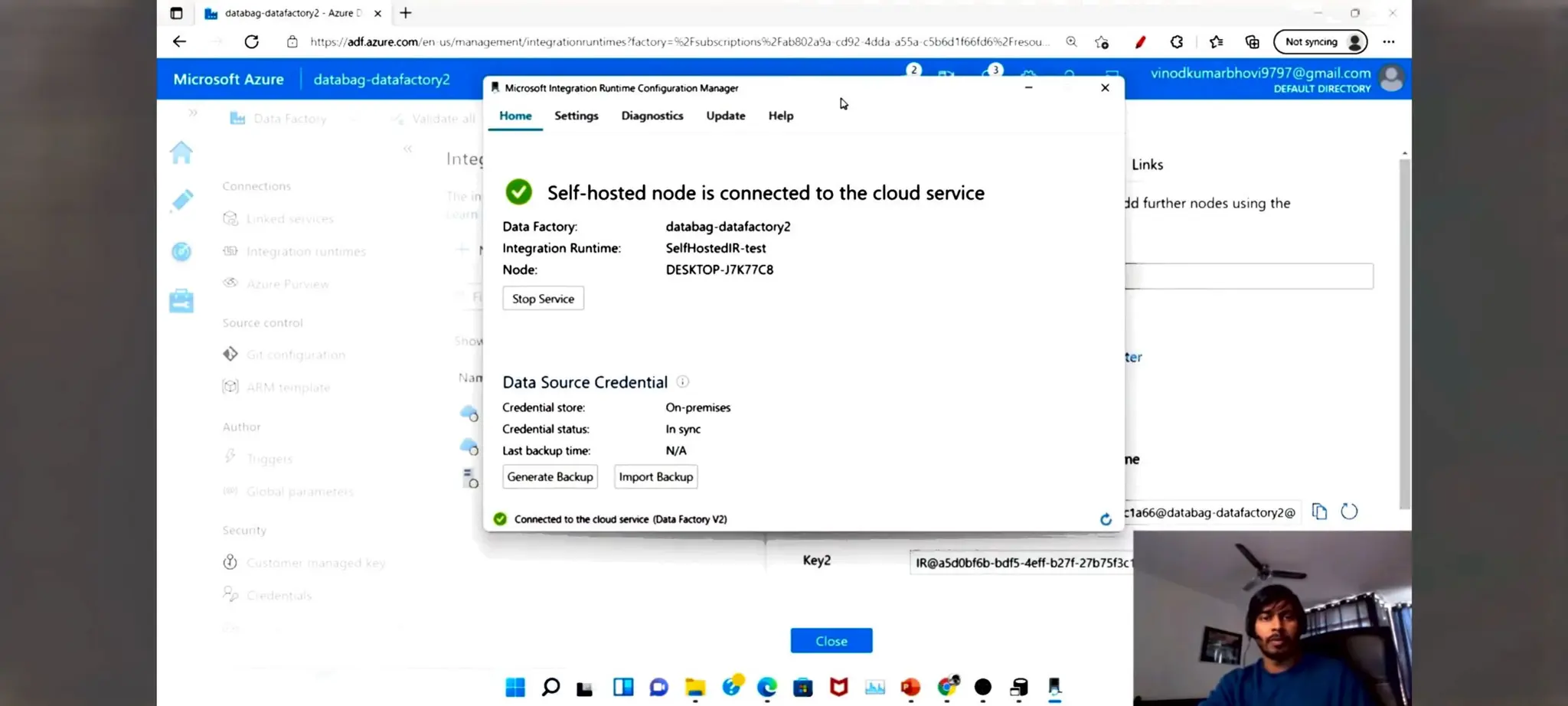Switch to the Settings tab in Configuration Manager
This screenshot has width=1568, height=706.
(x=576, y=116)
